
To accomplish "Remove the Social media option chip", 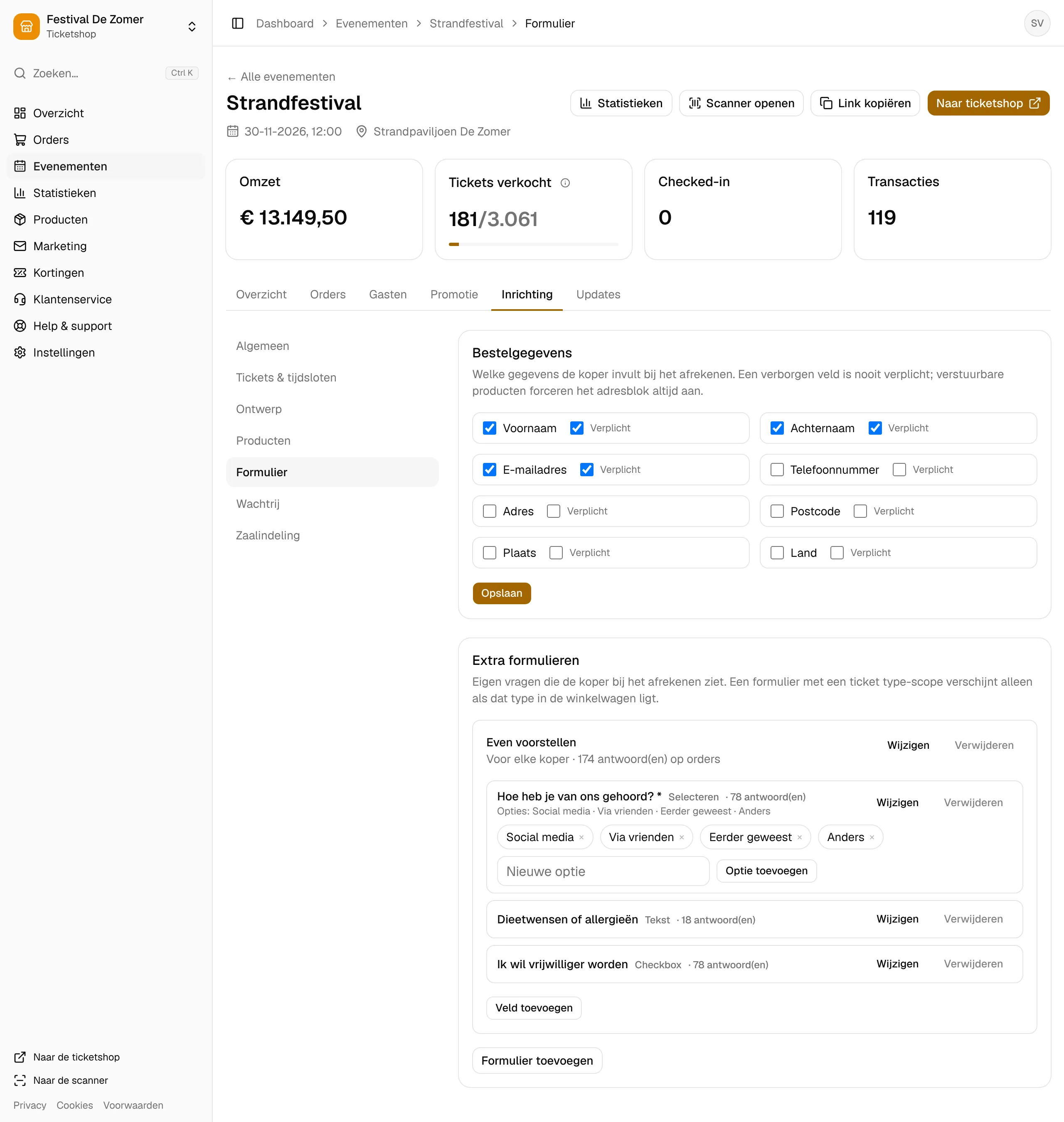I will (581, 837).
